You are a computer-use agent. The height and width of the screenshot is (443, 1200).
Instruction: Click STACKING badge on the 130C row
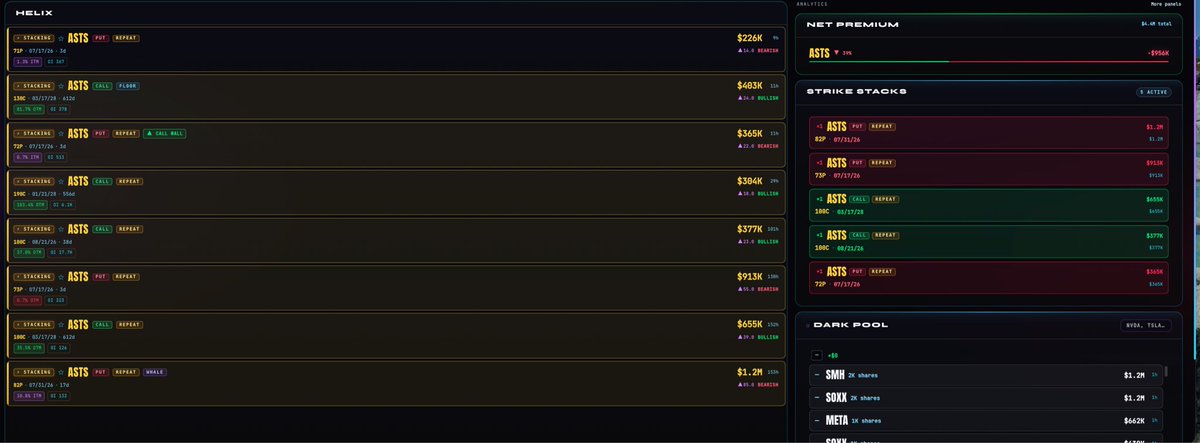pos(33,86)
